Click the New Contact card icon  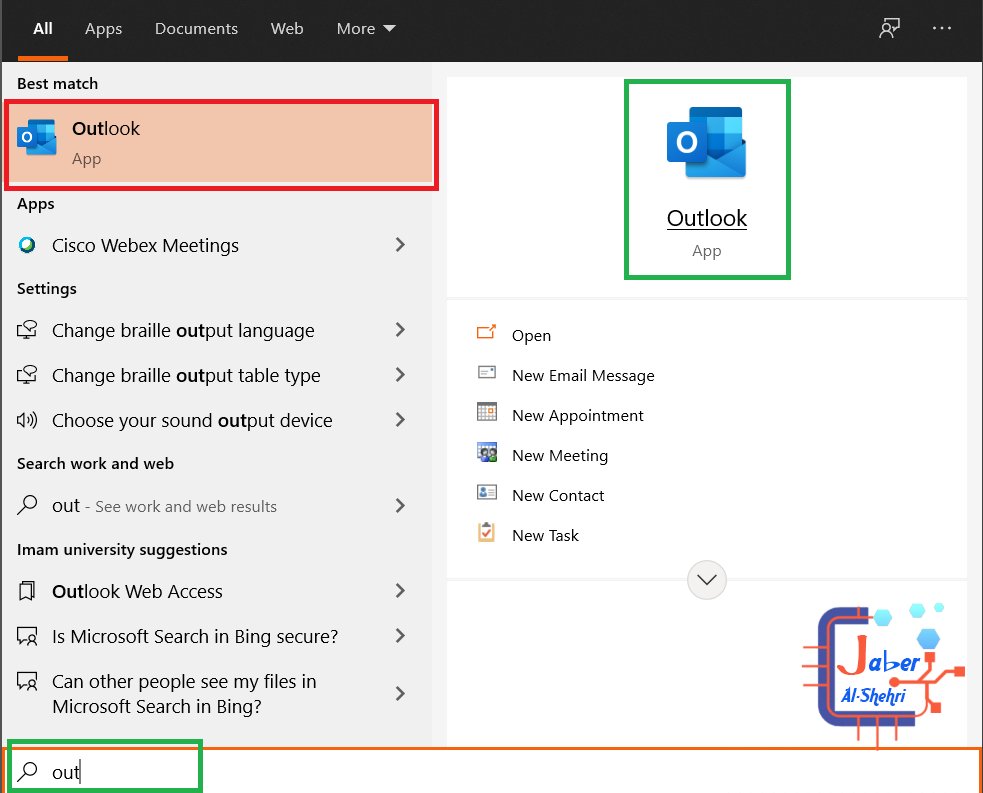point(486,492)
